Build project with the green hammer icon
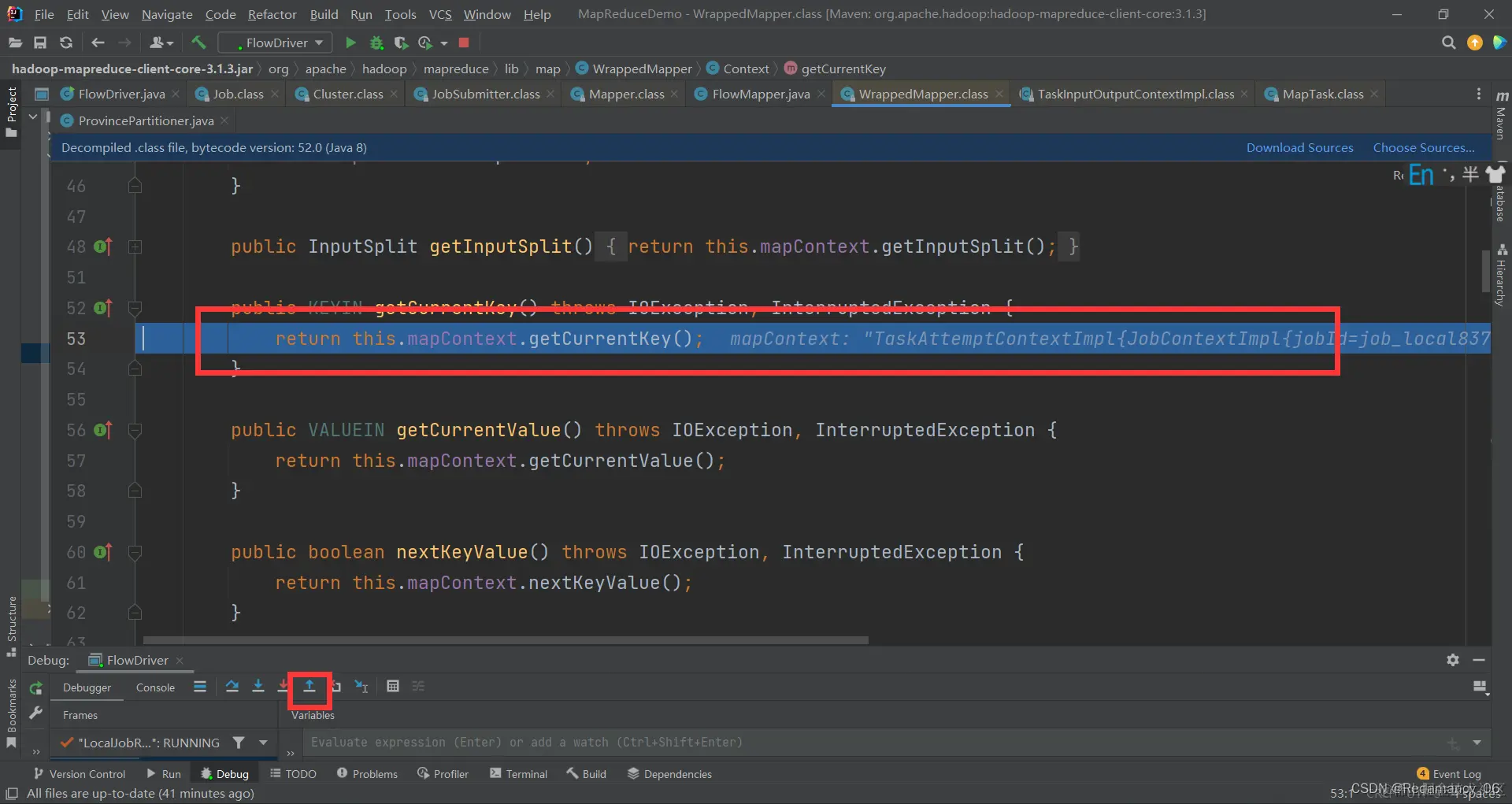This screenshot has width=1512, height=804. click(x=198, y=43)
